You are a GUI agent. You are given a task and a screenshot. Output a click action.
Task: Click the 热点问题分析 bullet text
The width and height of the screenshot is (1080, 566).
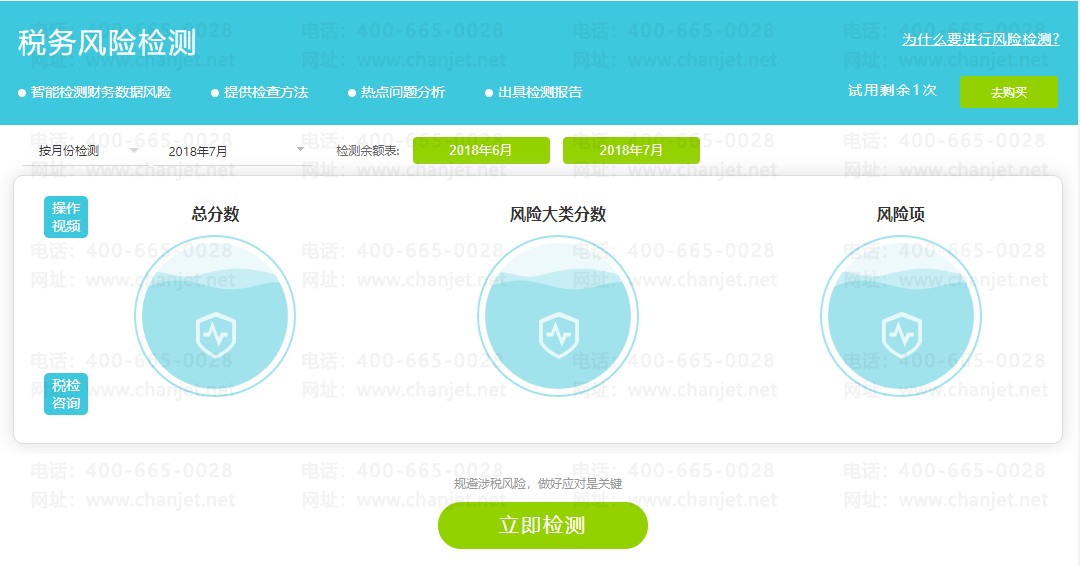pos(403,92)
